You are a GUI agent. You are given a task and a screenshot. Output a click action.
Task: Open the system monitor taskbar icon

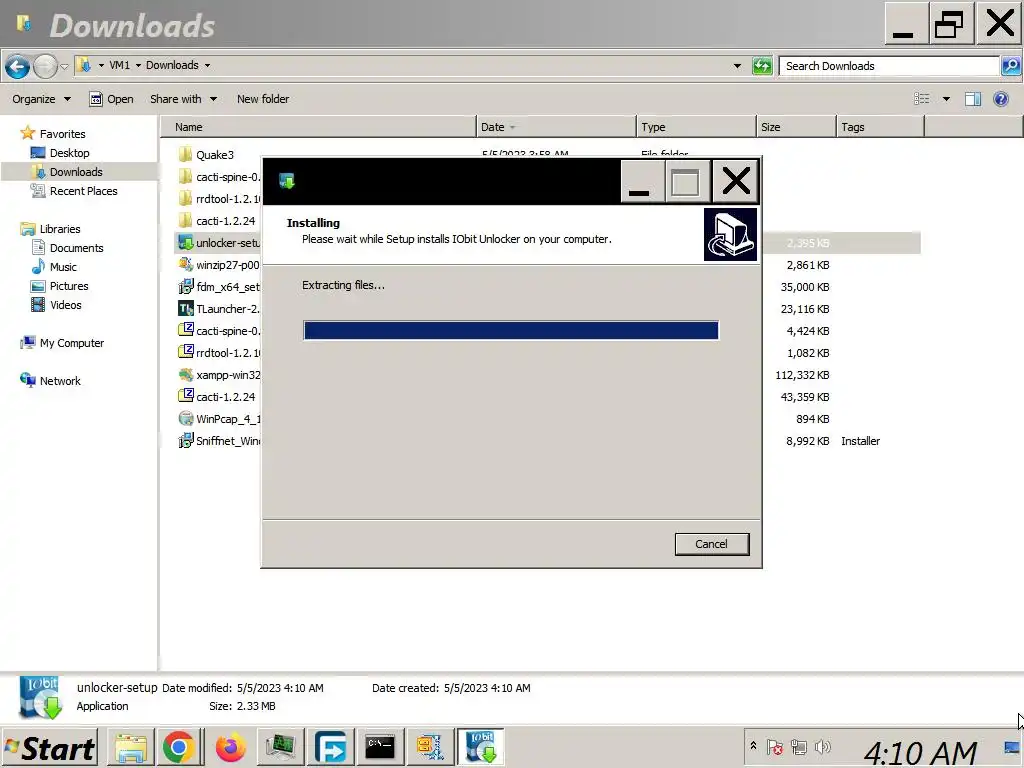(280, 747)
